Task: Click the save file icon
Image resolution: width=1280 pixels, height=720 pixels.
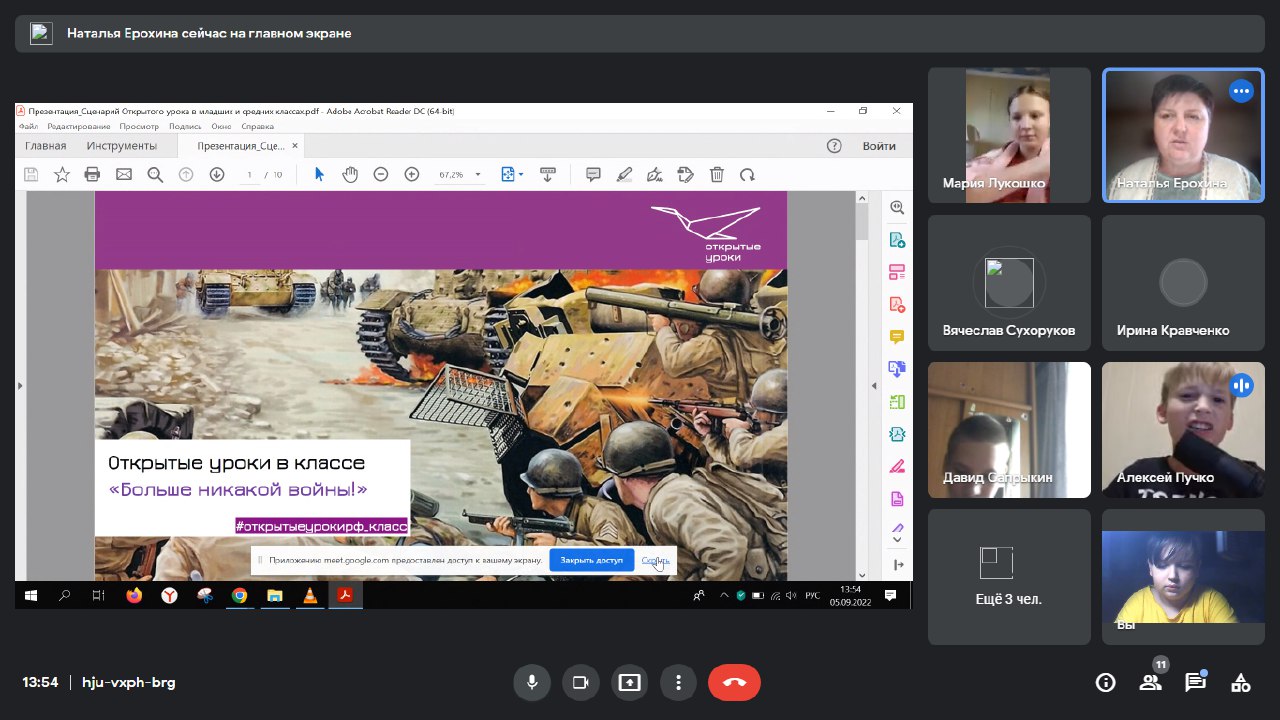Action: click(x=31, y=174)
